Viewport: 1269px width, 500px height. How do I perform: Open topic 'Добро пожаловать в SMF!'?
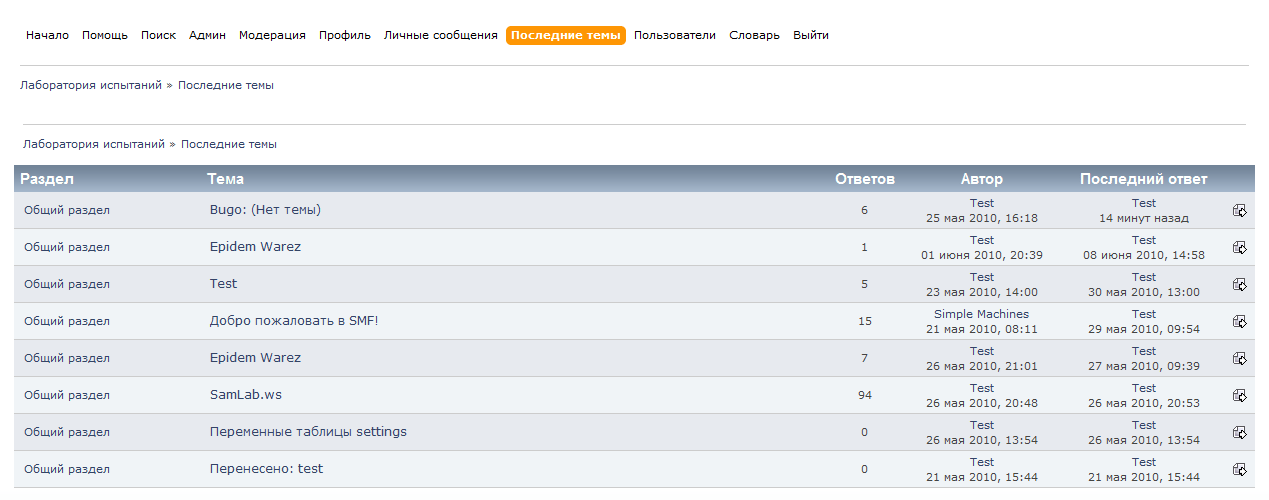(294, 321)
